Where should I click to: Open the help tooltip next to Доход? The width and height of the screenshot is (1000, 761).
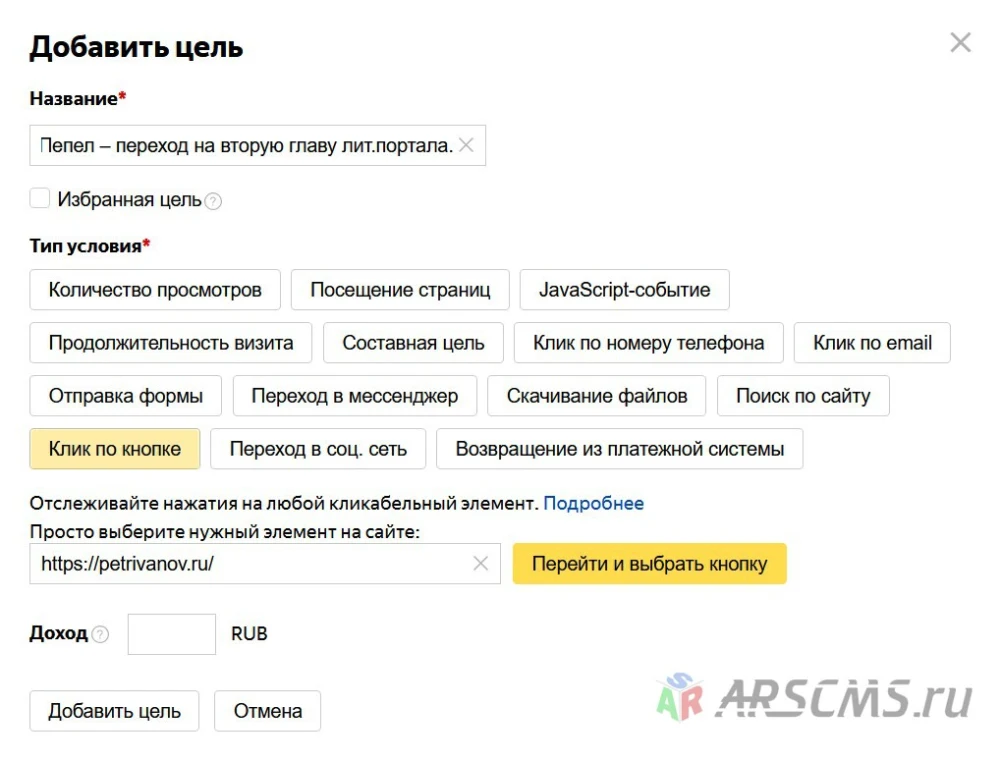pos(100,634)
